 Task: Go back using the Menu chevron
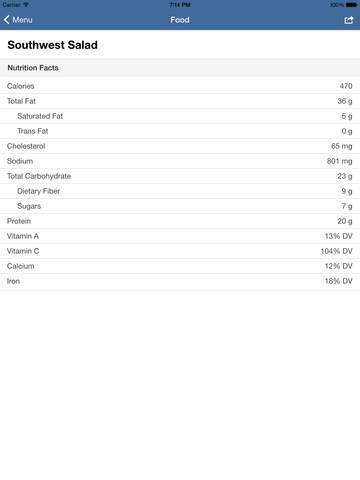tap(7, 20)
